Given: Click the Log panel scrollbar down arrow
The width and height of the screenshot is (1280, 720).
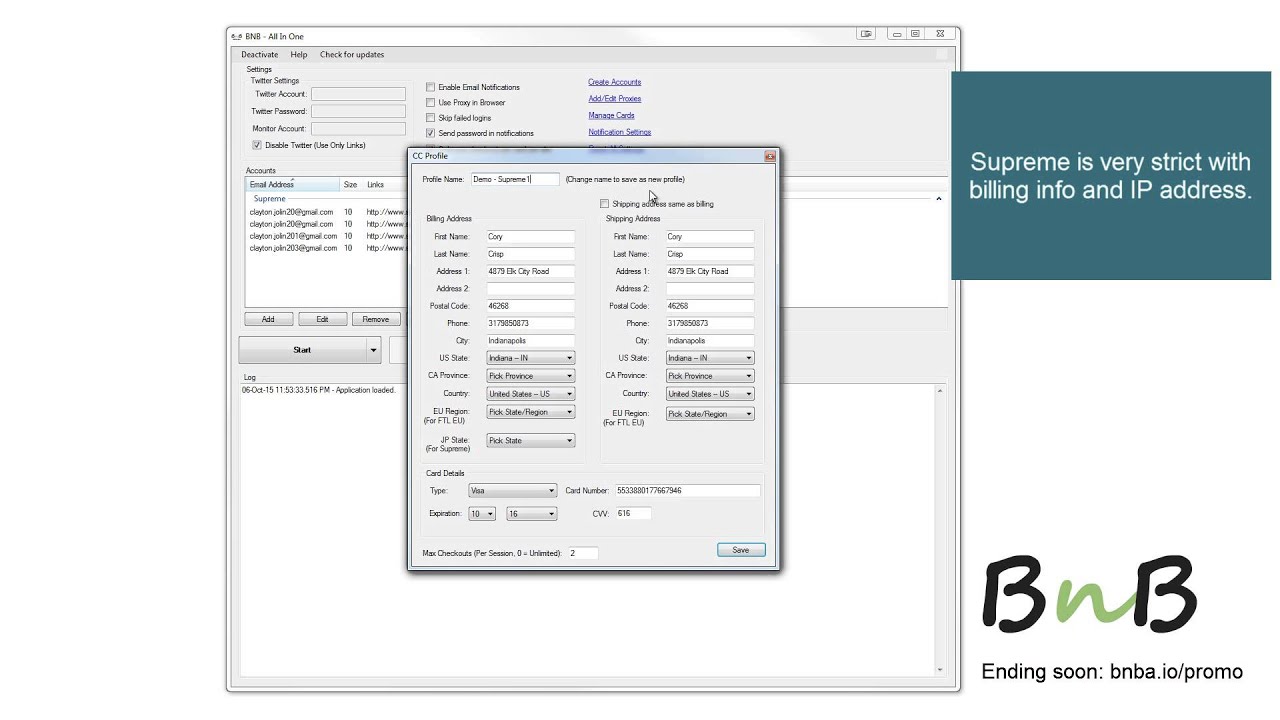Looking at the screenshot, I should 940,669.
